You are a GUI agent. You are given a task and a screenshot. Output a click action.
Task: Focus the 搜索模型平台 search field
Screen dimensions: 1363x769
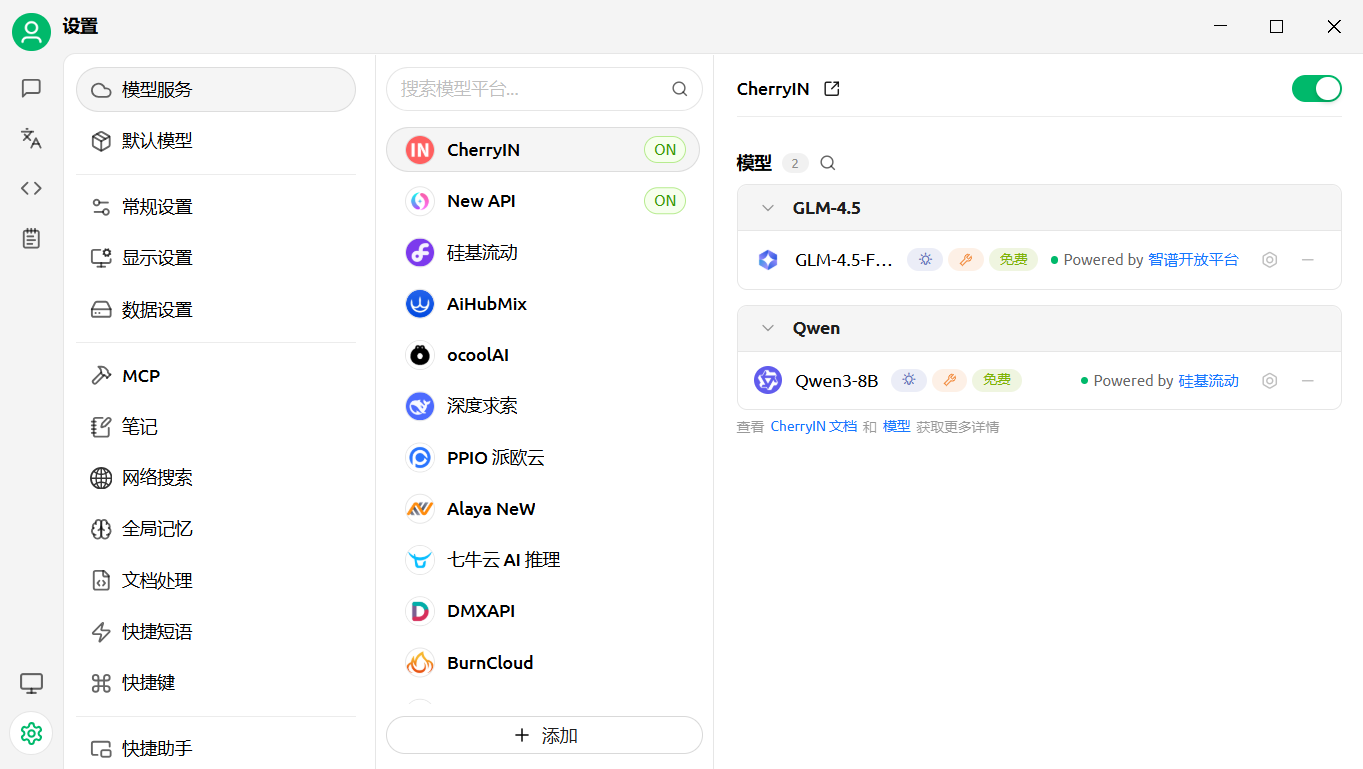pyautogui.click(x=530, y=89)
